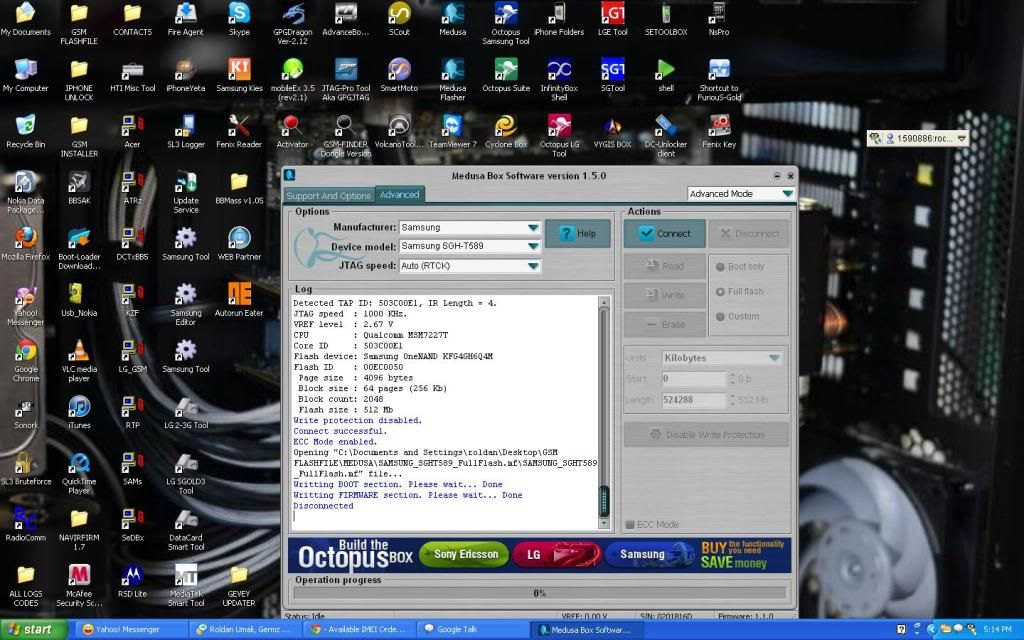Open the Windows start menu
Viewport: 1024px width, 640px height.
33,630
